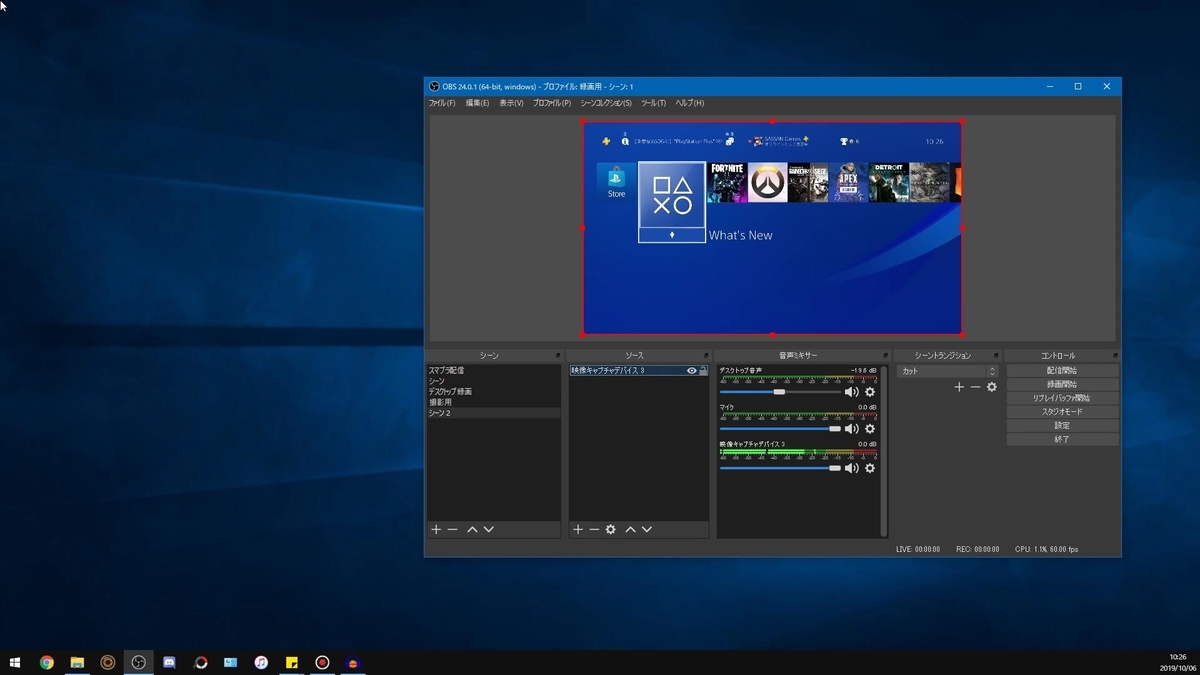The height and width of the screenshot is (675, 1200).
Task: Remove scene transition with minus icon
Action: [x=975, y=387]
